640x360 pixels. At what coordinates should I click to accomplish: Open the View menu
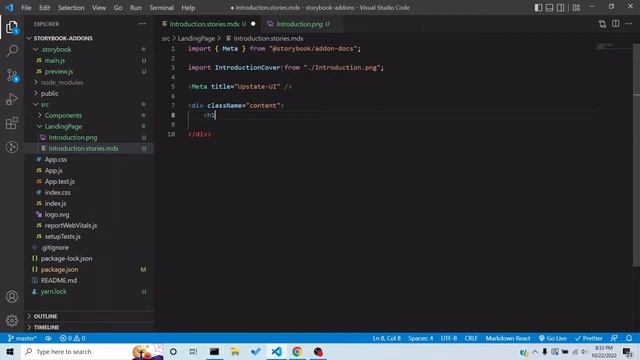click(99, 7)
